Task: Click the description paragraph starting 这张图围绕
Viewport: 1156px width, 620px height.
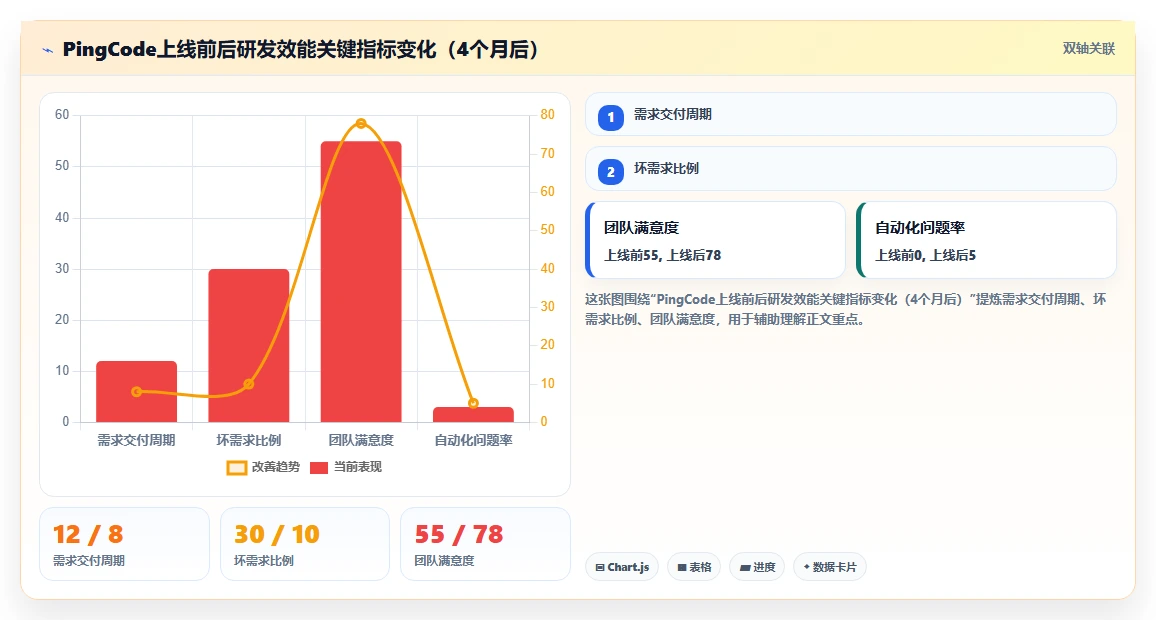Action: [x=846, y=309]
